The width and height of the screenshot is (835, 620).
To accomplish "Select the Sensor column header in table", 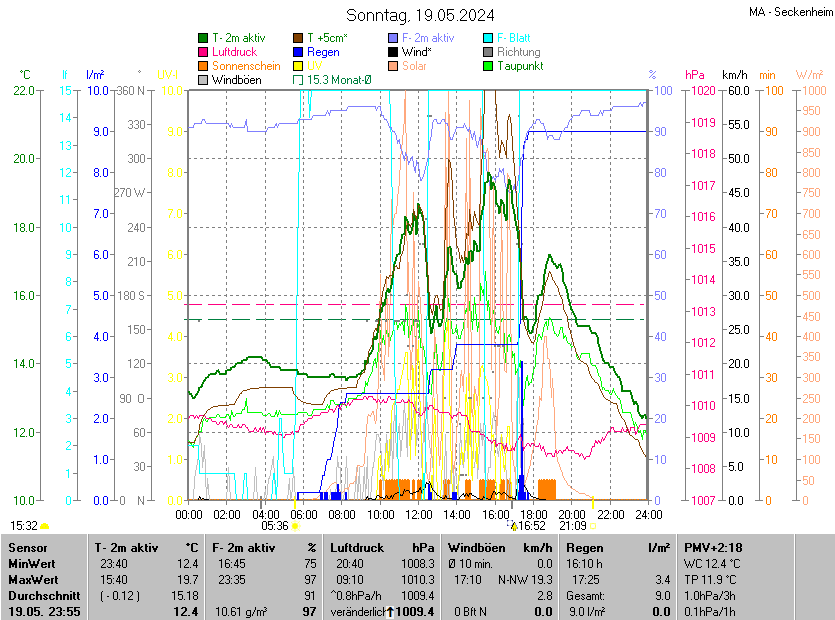I will [28, 548].
